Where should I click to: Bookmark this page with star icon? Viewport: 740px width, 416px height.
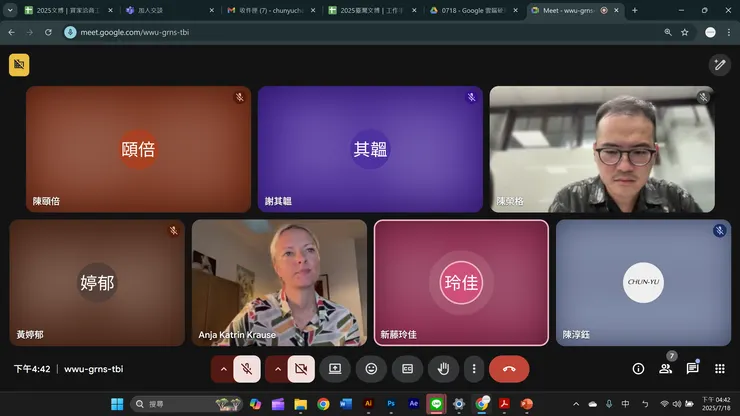pos(684,32)
